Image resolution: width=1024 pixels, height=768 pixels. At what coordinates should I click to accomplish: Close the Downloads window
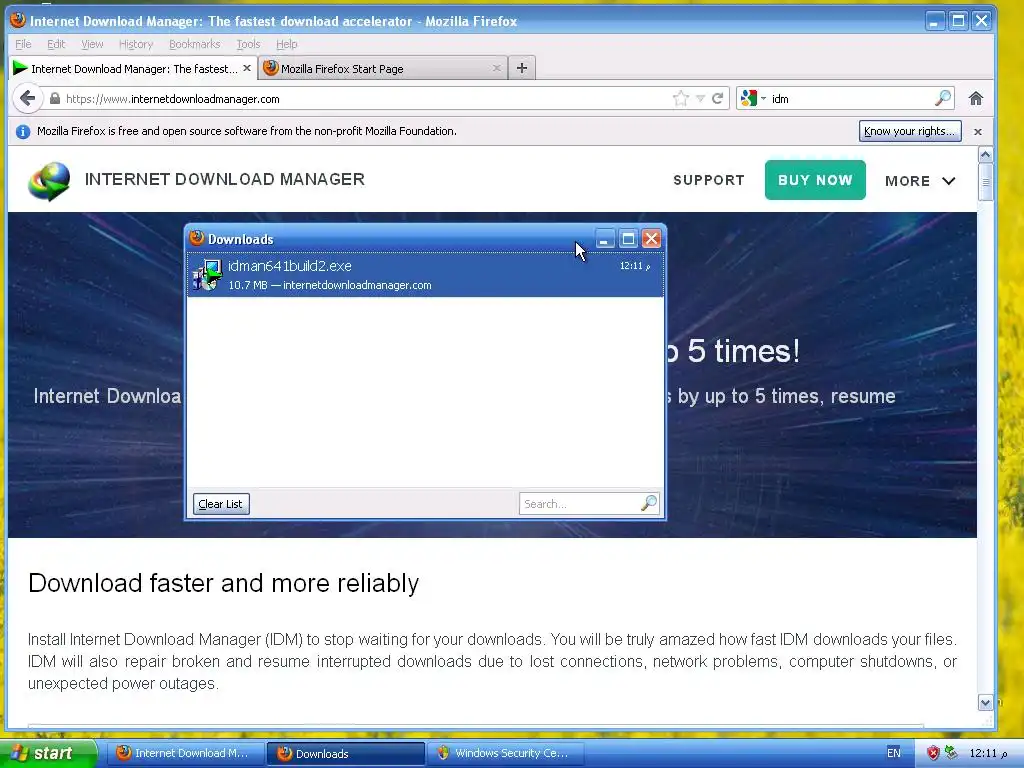pos(651,239)
